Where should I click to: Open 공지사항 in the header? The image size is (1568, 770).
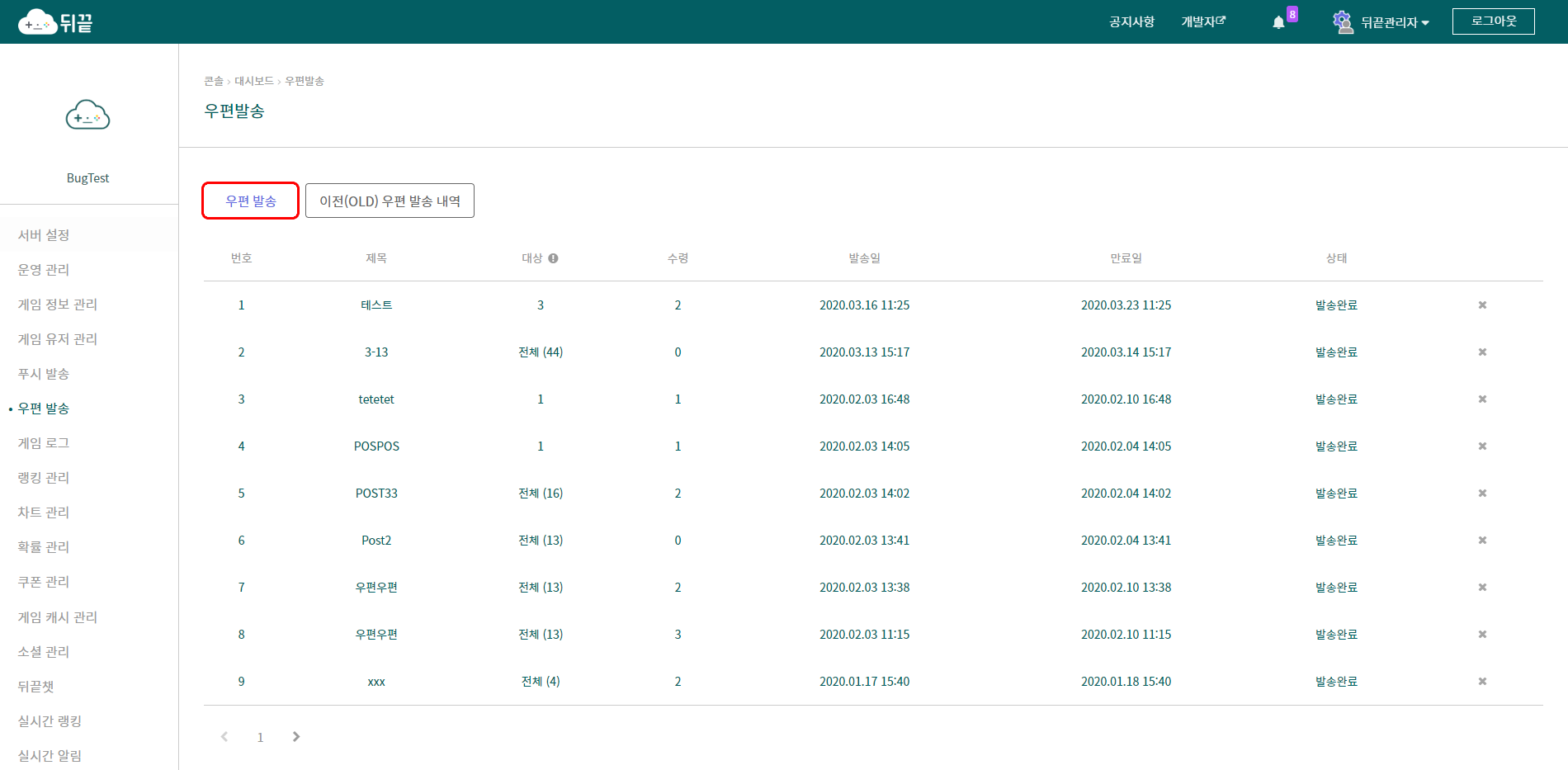(1131, 21)
